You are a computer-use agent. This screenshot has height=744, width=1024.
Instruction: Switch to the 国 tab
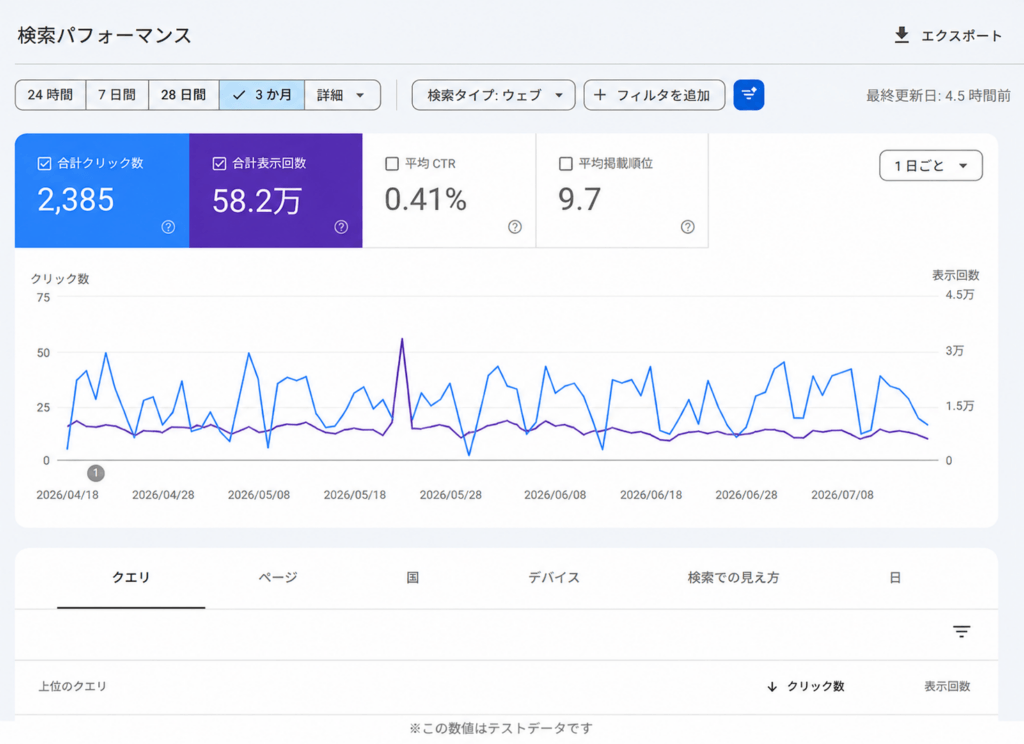tap(413, 577)
